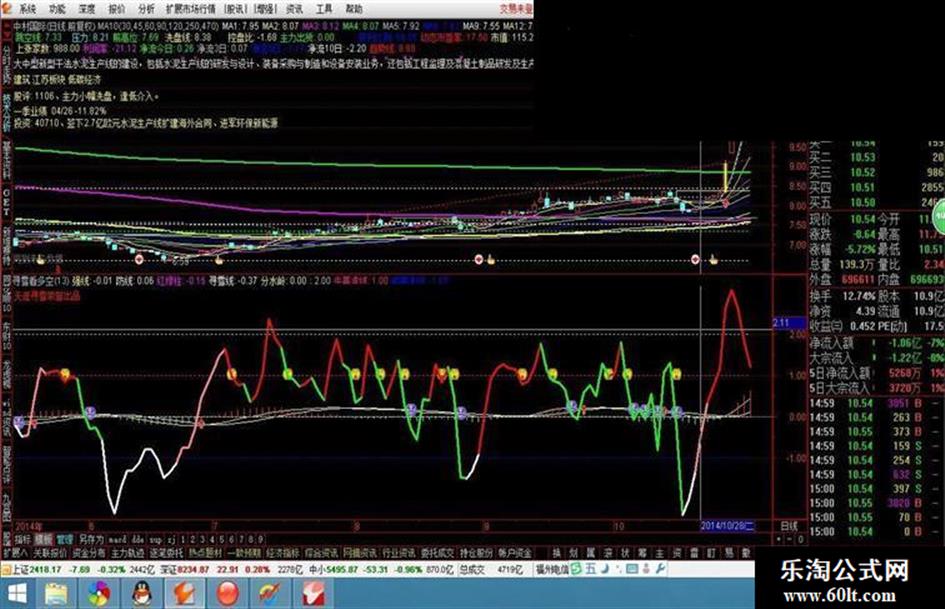Open the 系统 menu
The image size is (945, 609).
click(x=28, y=8)
